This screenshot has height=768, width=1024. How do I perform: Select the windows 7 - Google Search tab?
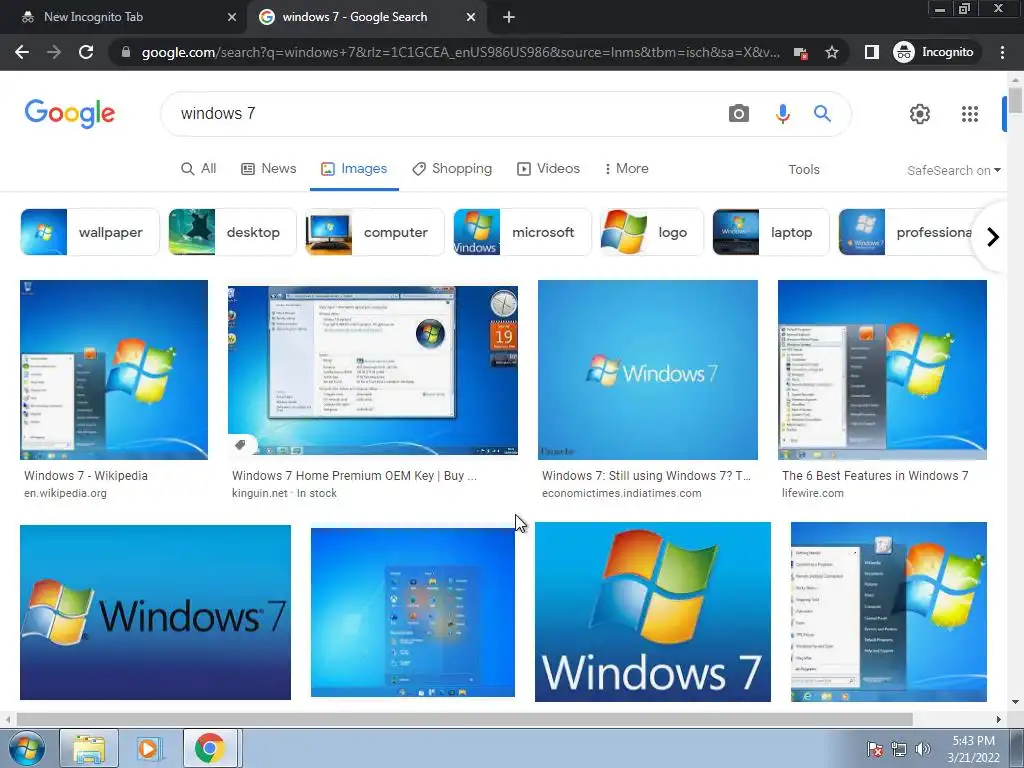tap(366, 17)
